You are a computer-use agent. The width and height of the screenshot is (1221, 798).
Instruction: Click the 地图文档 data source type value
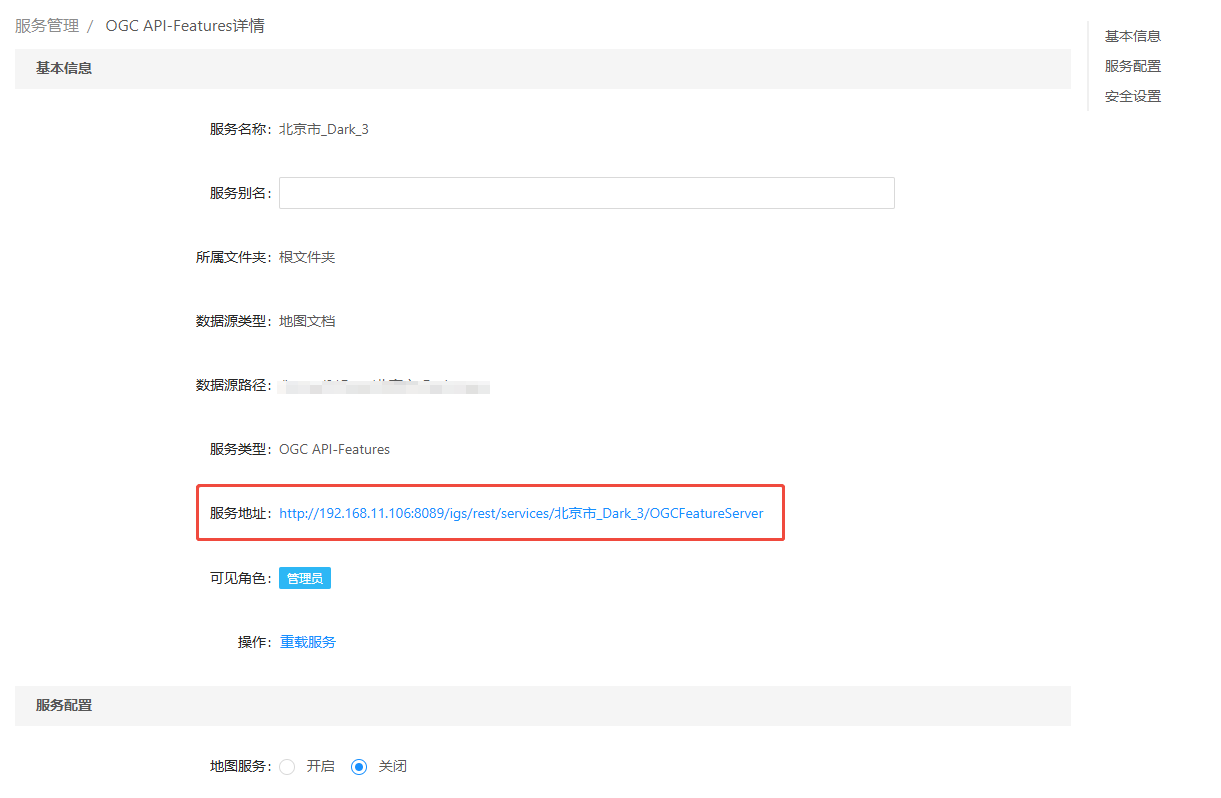[x=307, y=321]
